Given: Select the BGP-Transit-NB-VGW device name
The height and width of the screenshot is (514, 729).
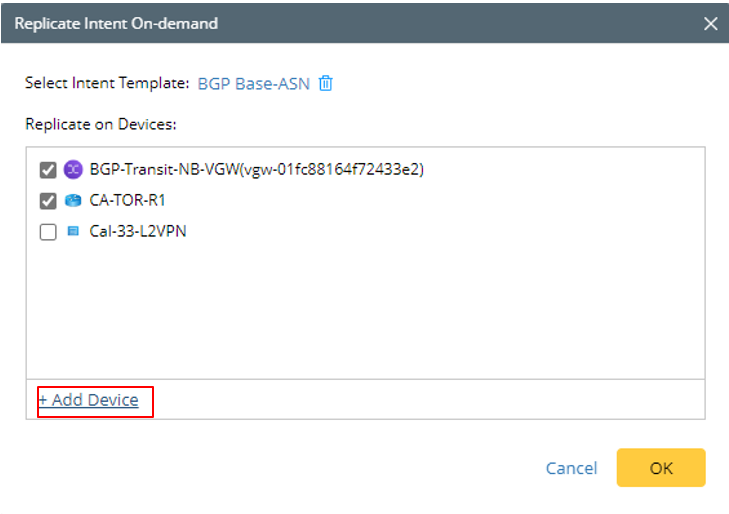Looking at the screenshot, I should coord(165,170).
